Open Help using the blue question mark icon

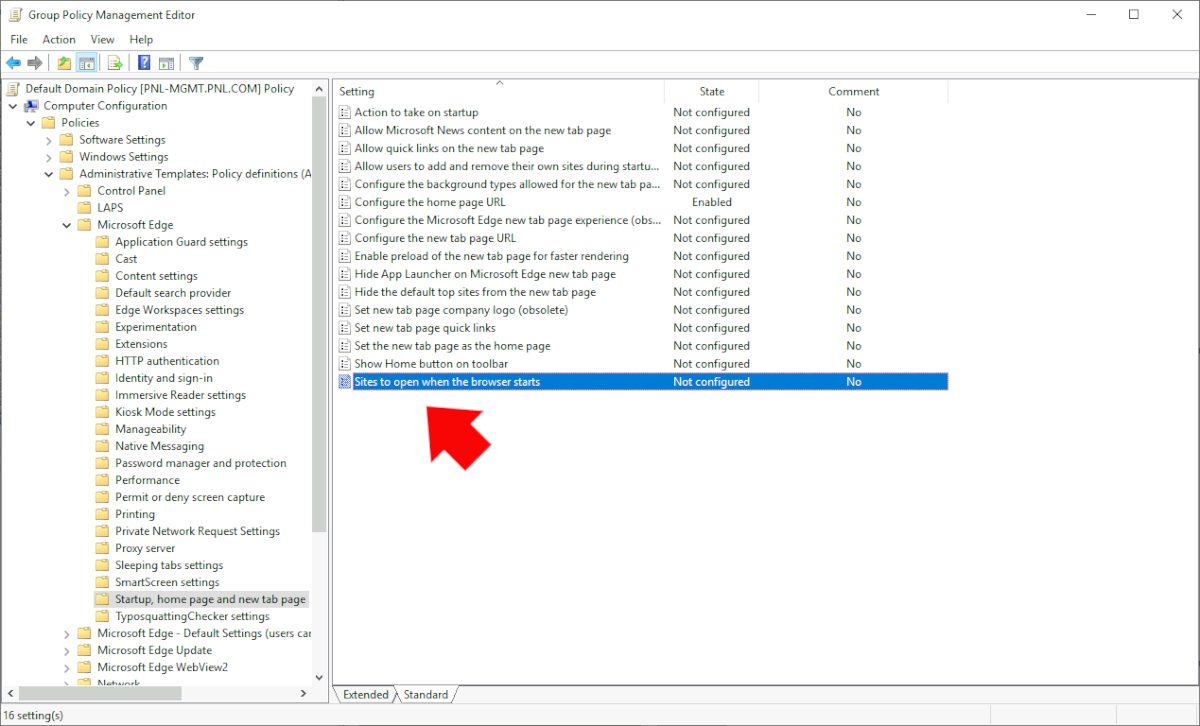[x=145, y=62]
